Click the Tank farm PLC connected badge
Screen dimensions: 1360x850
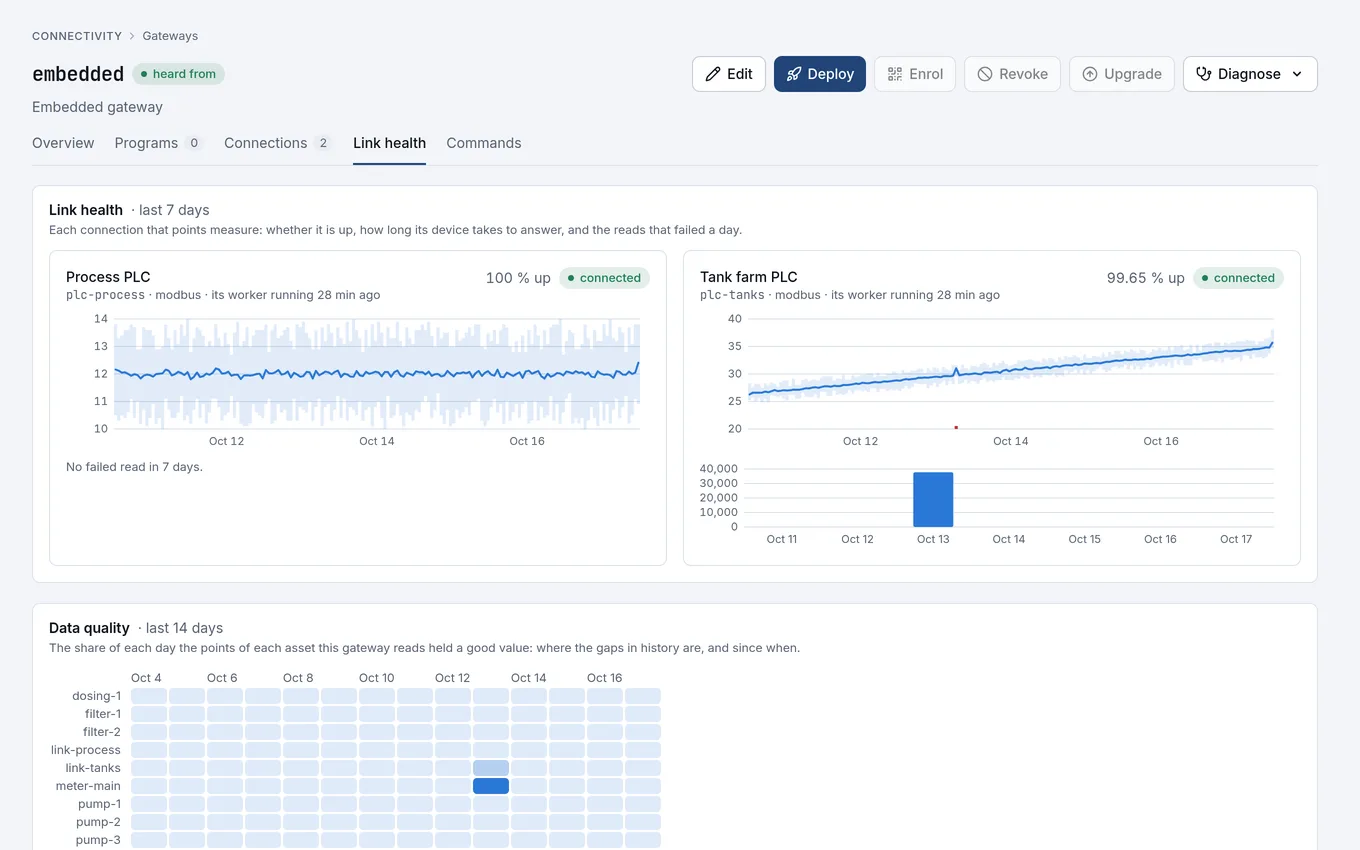1238,278
